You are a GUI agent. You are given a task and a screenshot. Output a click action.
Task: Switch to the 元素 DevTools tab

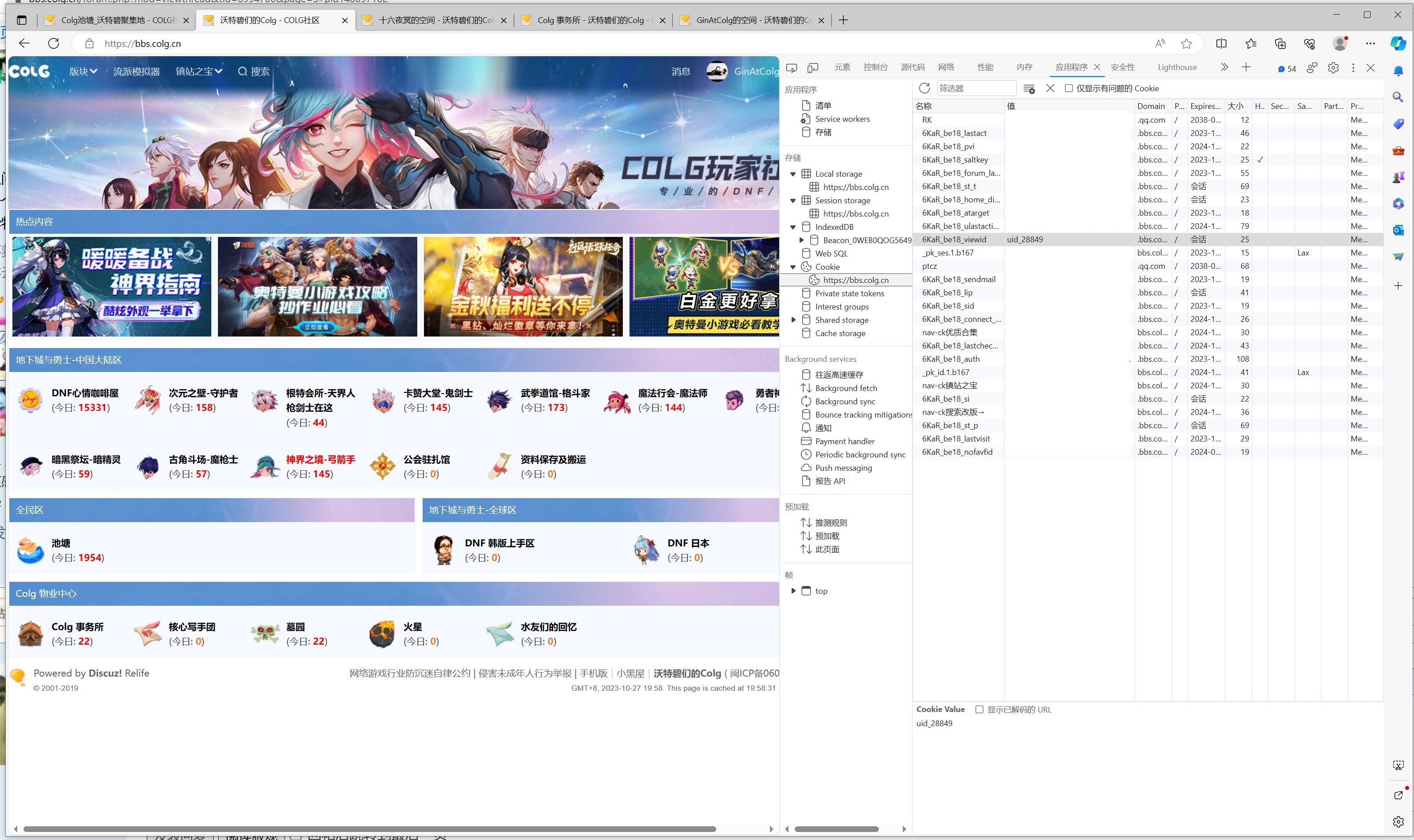pos(842,67)
